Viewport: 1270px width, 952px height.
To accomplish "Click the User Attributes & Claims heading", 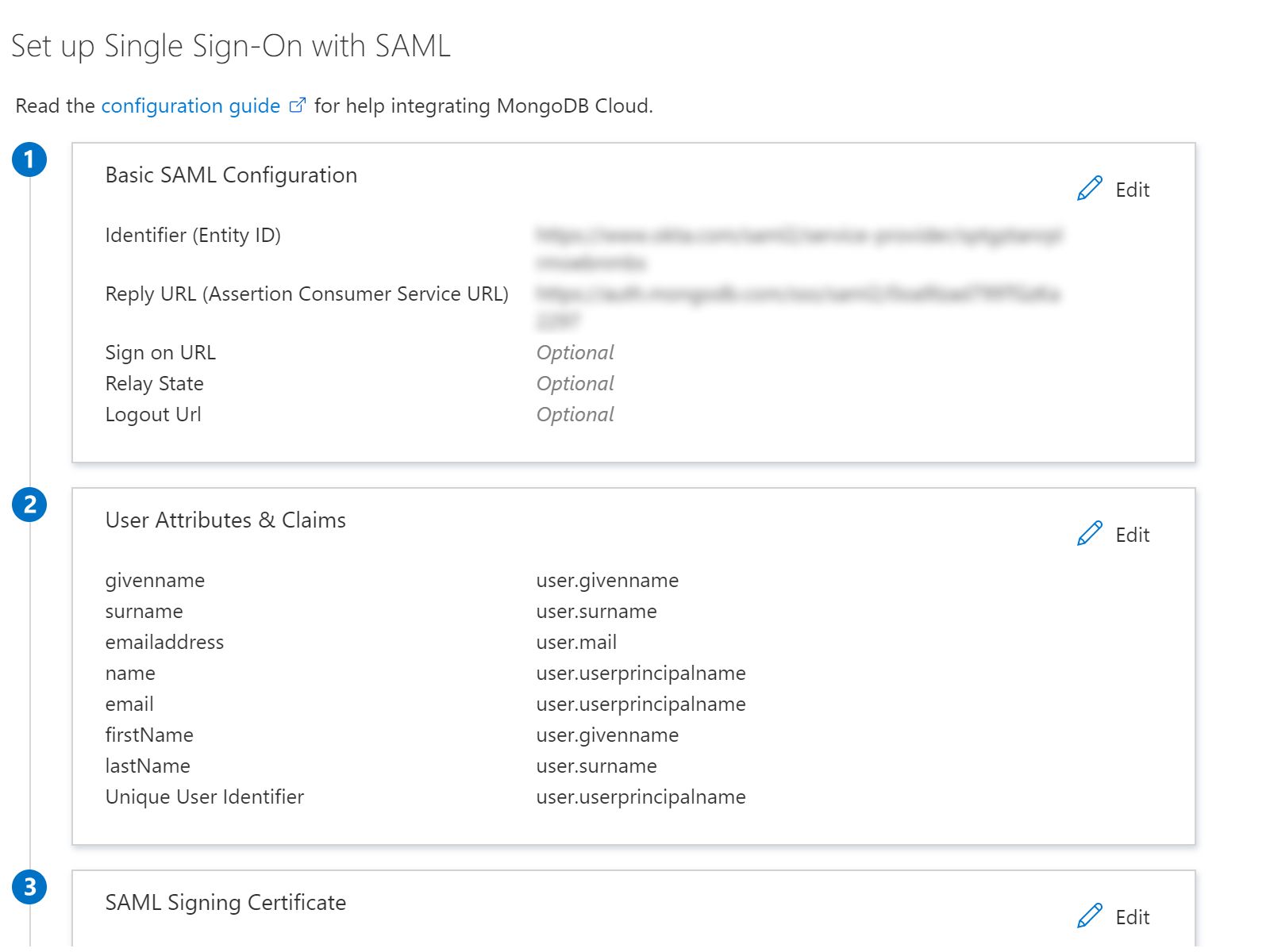I will [x=225, y=520].
